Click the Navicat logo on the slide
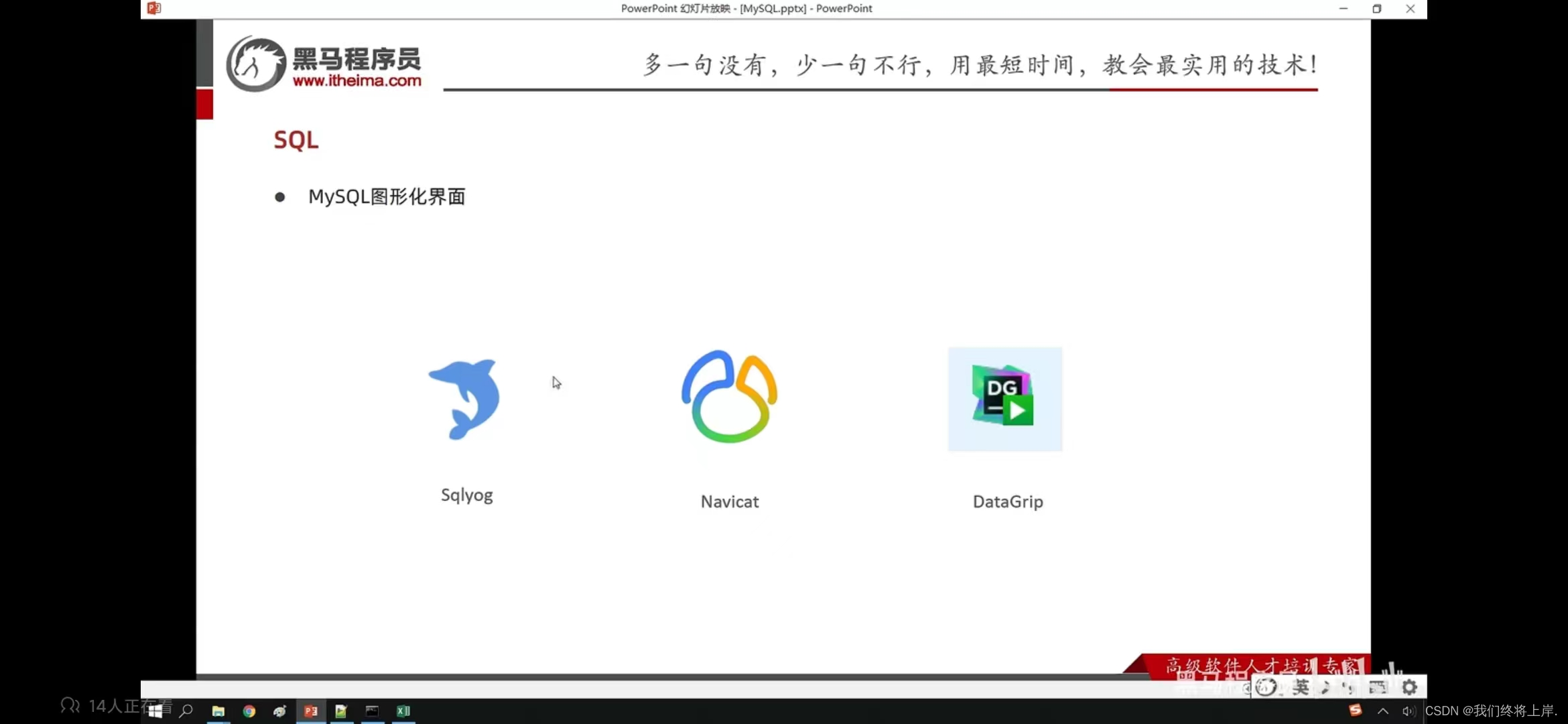The width and height of the screenshot is (1568, 724). coord(729,396)
